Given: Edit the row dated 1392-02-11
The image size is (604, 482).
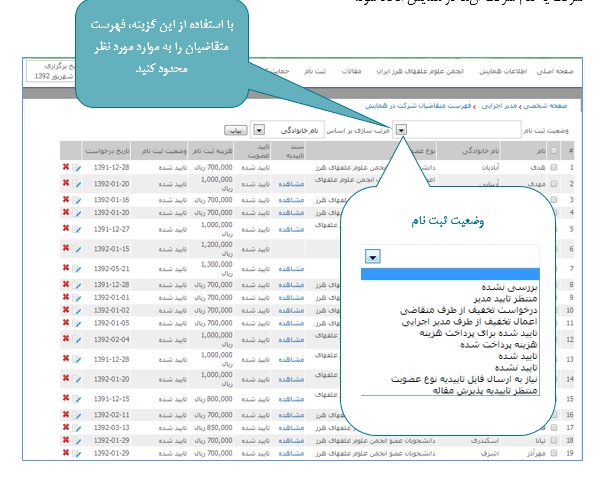Looking at the screenshot, I should [x=76, y=414].
